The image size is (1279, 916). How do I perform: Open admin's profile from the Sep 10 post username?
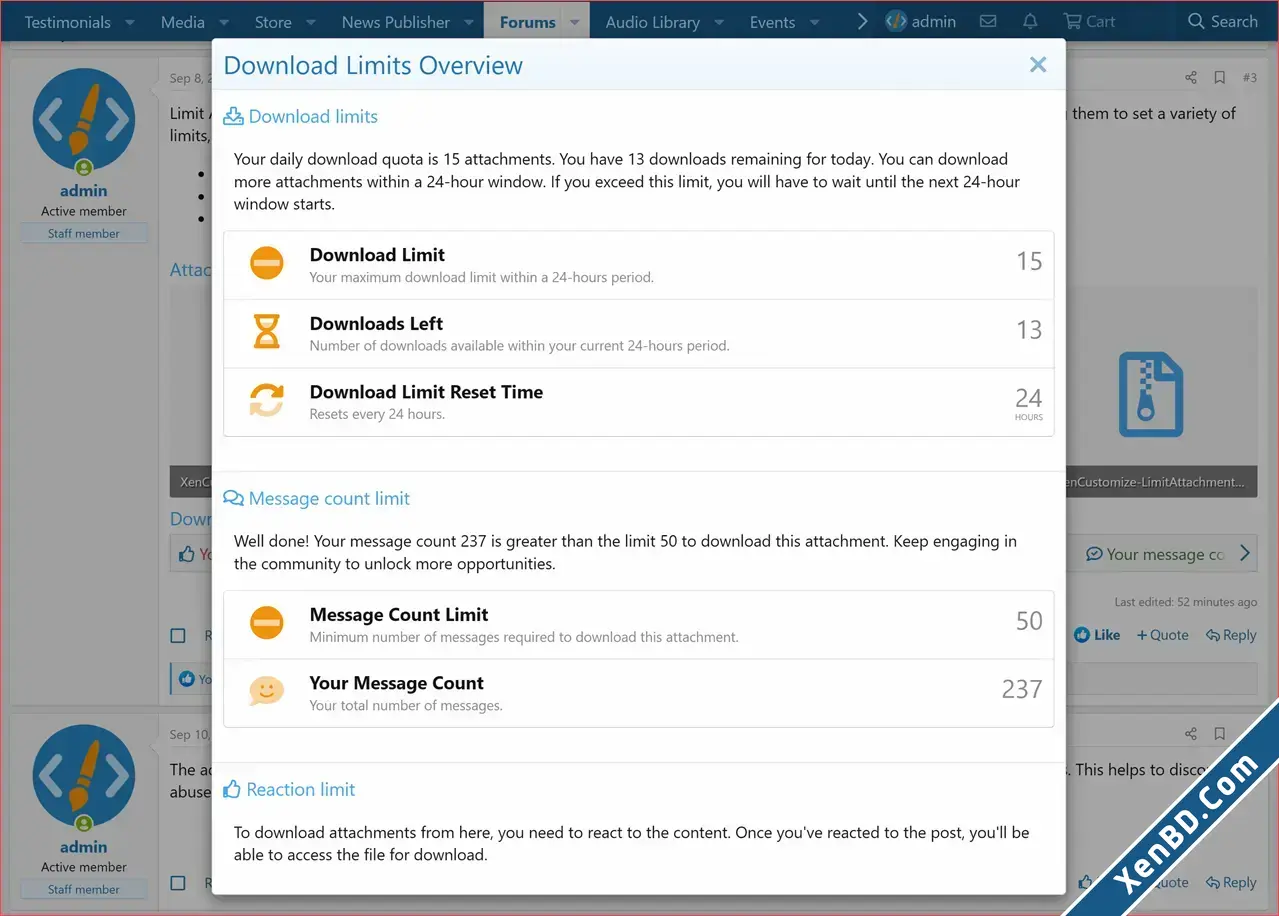[83, 846]
